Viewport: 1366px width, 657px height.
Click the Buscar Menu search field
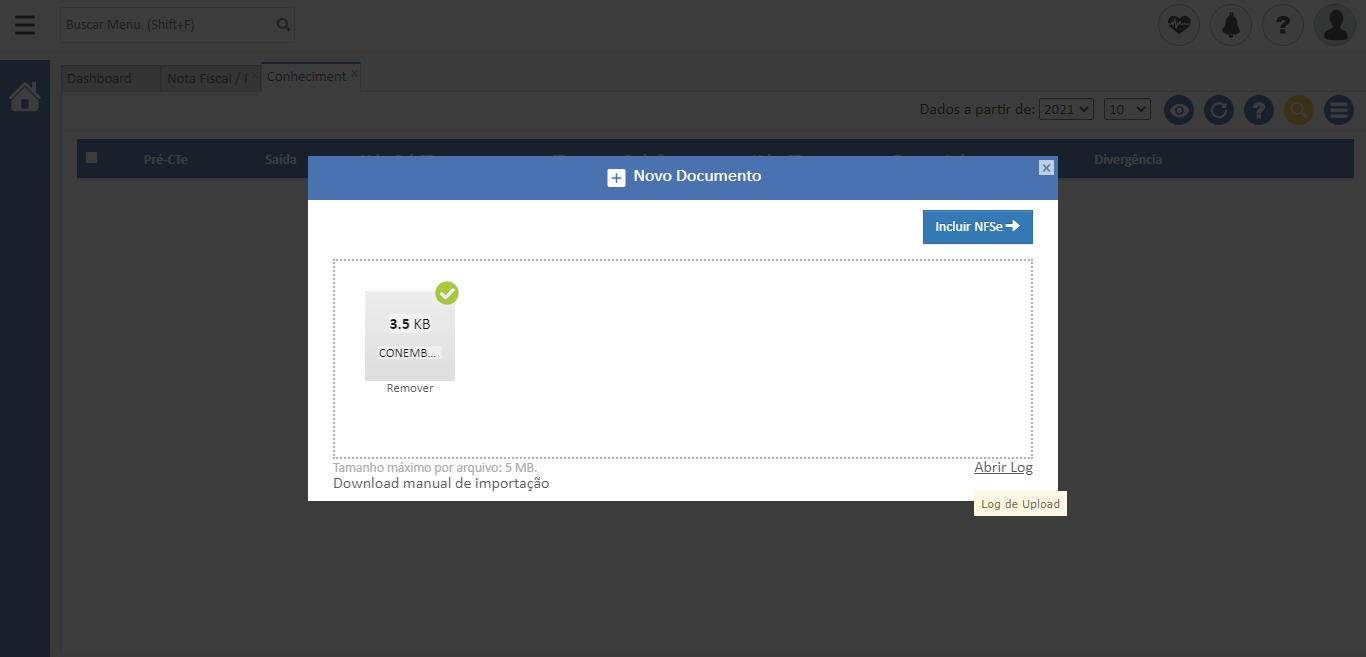166,25
